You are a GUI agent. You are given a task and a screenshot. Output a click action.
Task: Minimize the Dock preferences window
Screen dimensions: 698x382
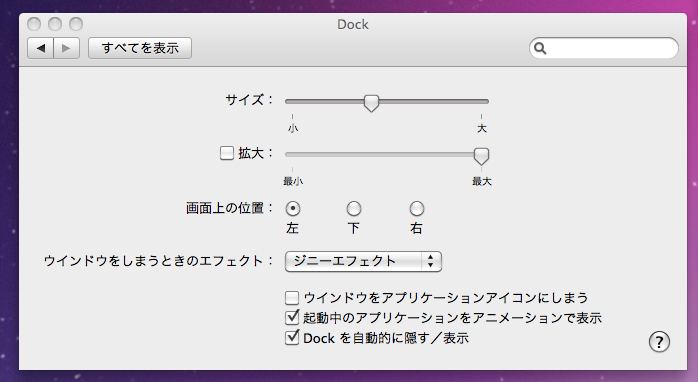click(55, 24)
